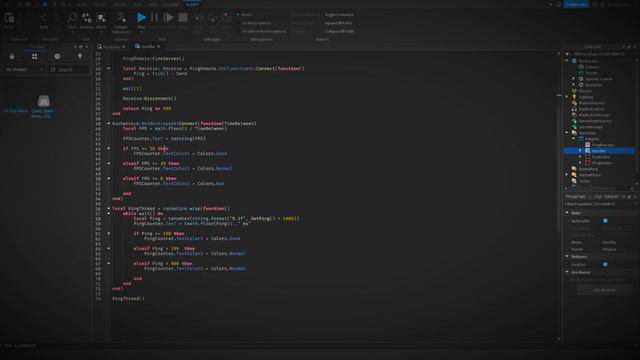Viewport: 640px width, 360px height.
Task: Fold the RenderStepped function at line 39
Action: 109,123
